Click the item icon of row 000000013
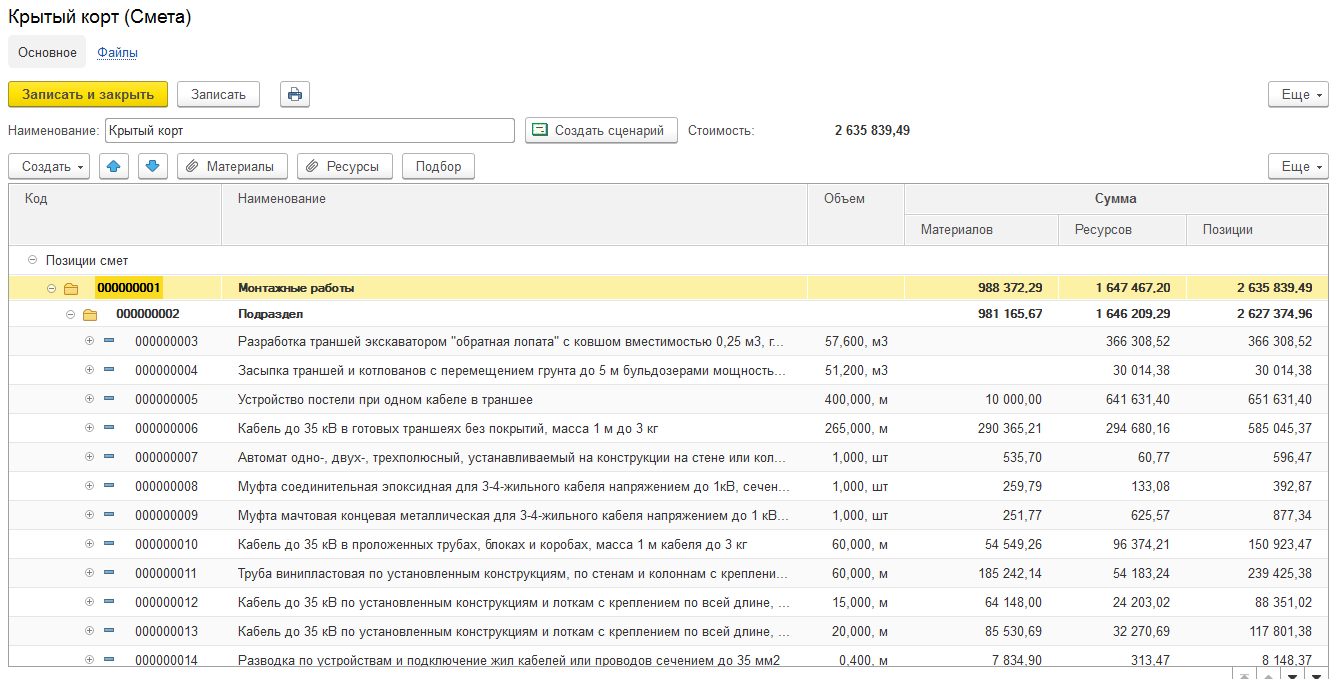Image resolution: width=1337 pixels, height=679 pixels. pos(109,631)
